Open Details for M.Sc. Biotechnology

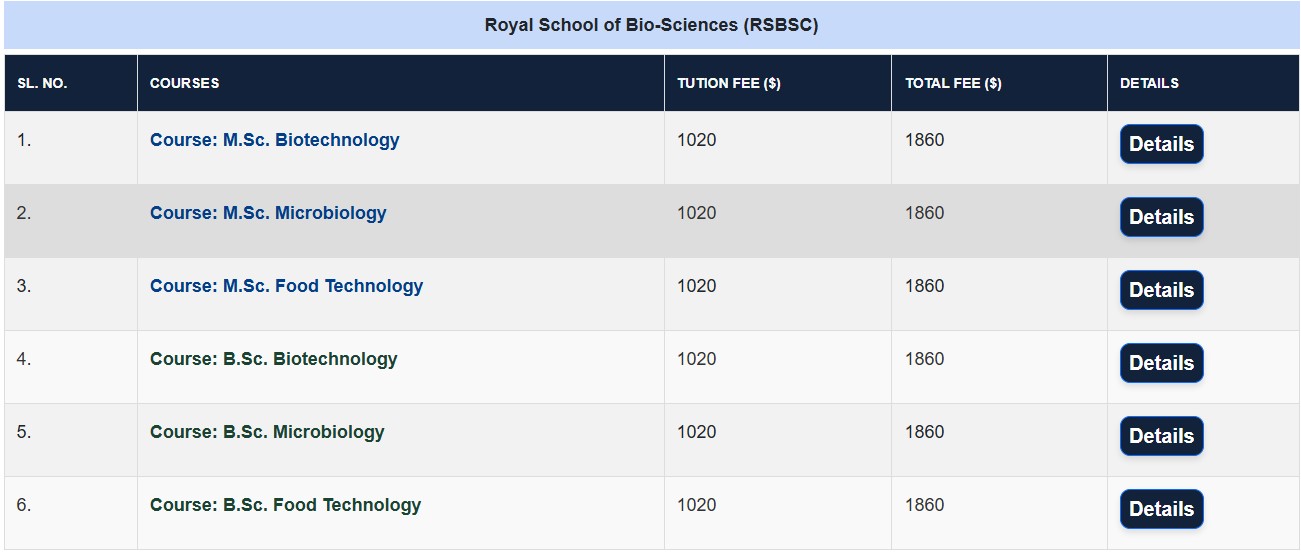[1161, 144]
